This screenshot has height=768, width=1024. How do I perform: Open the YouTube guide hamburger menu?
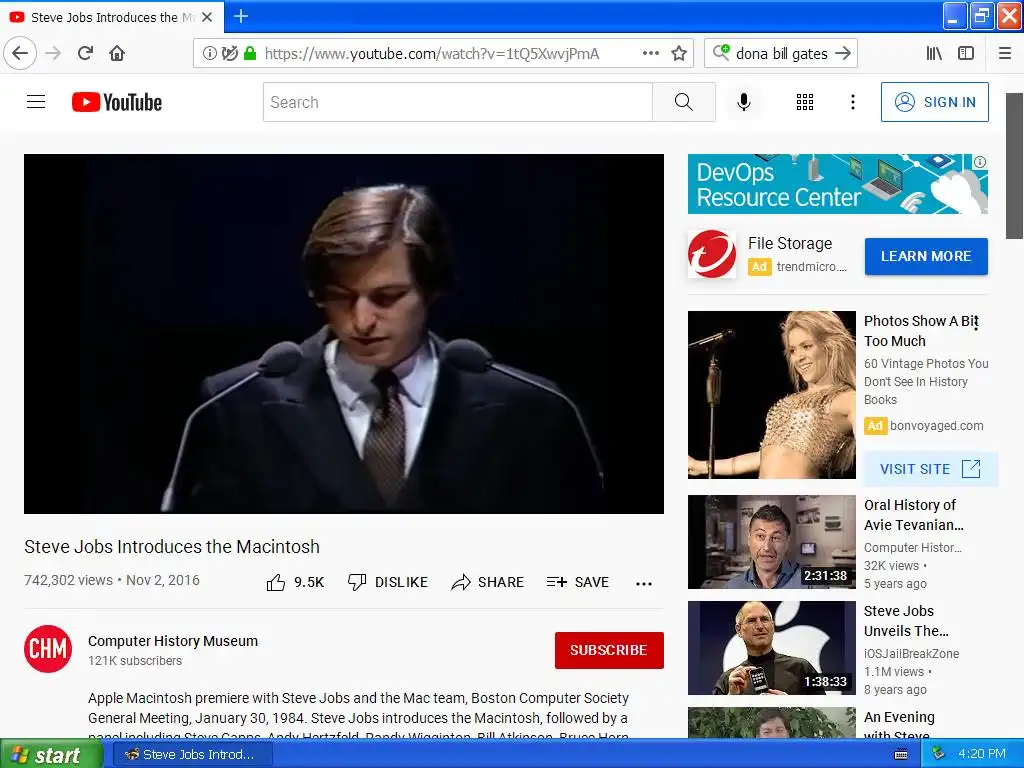(x=36, y=102)
